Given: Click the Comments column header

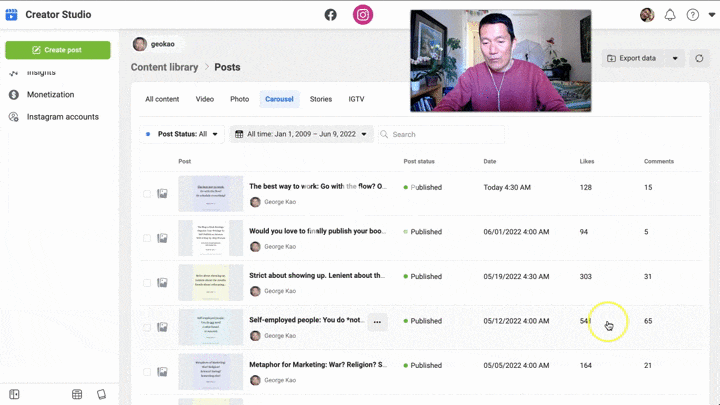Looking at the screenshot, I should point(659,162).
